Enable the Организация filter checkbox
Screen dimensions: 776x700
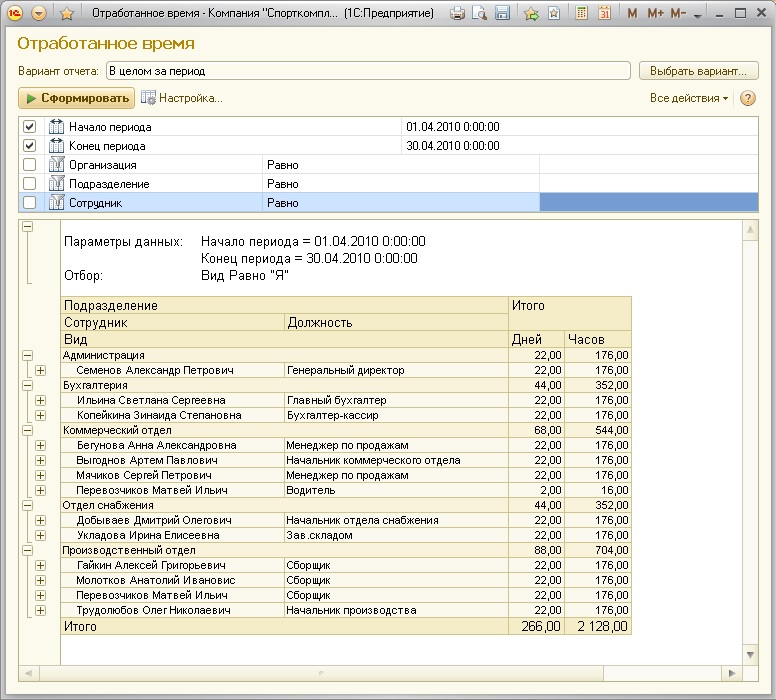coord(29,165)
